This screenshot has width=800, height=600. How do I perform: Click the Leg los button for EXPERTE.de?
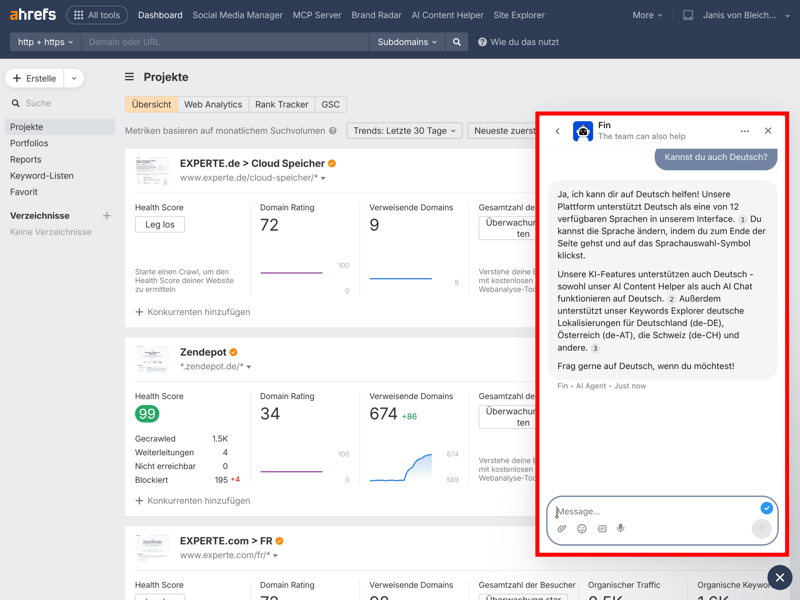pyautogui.click(x=160, y=225)
